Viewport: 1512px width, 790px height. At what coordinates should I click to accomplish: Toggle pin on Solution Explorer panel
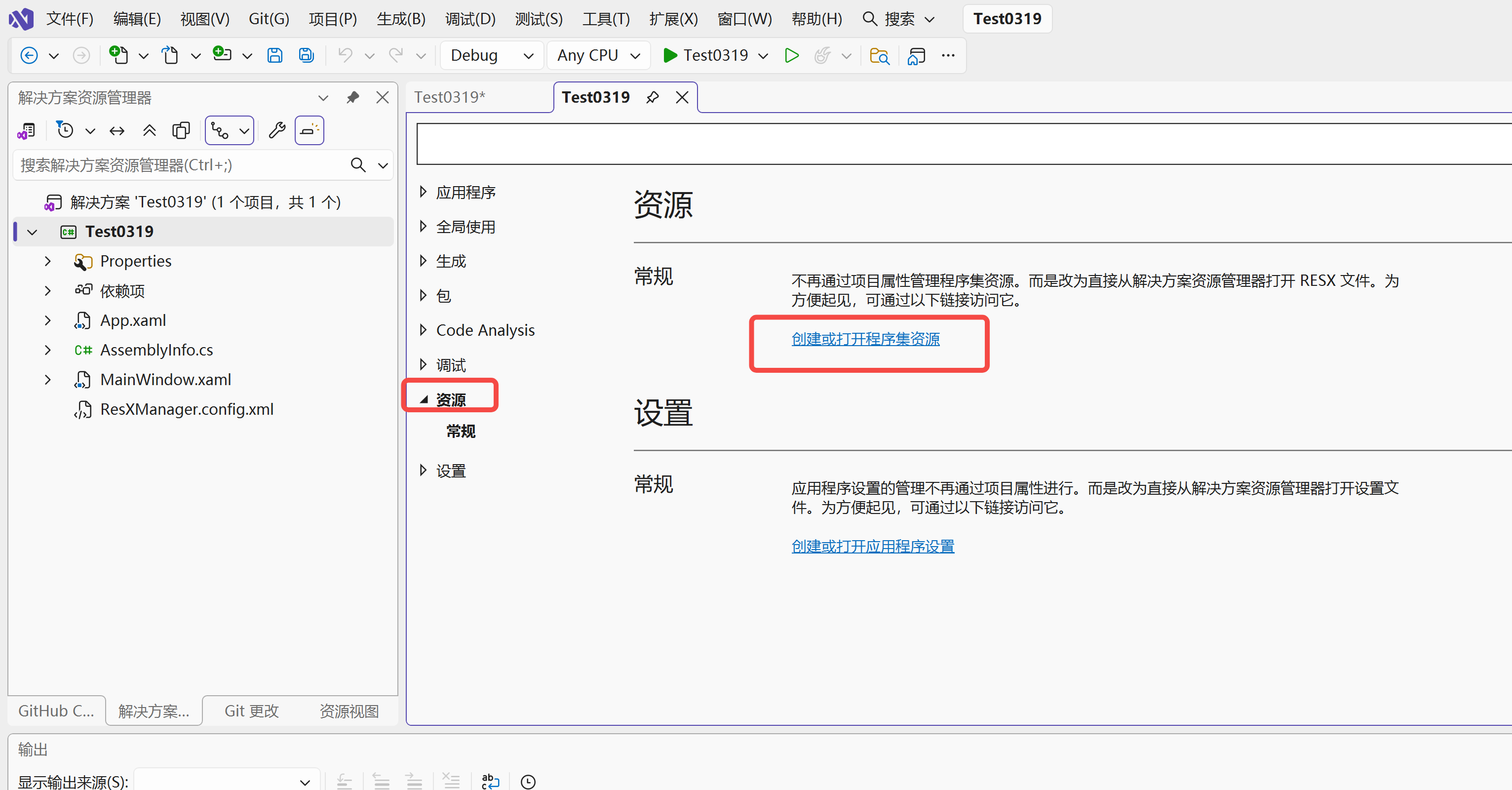[352, 97]
